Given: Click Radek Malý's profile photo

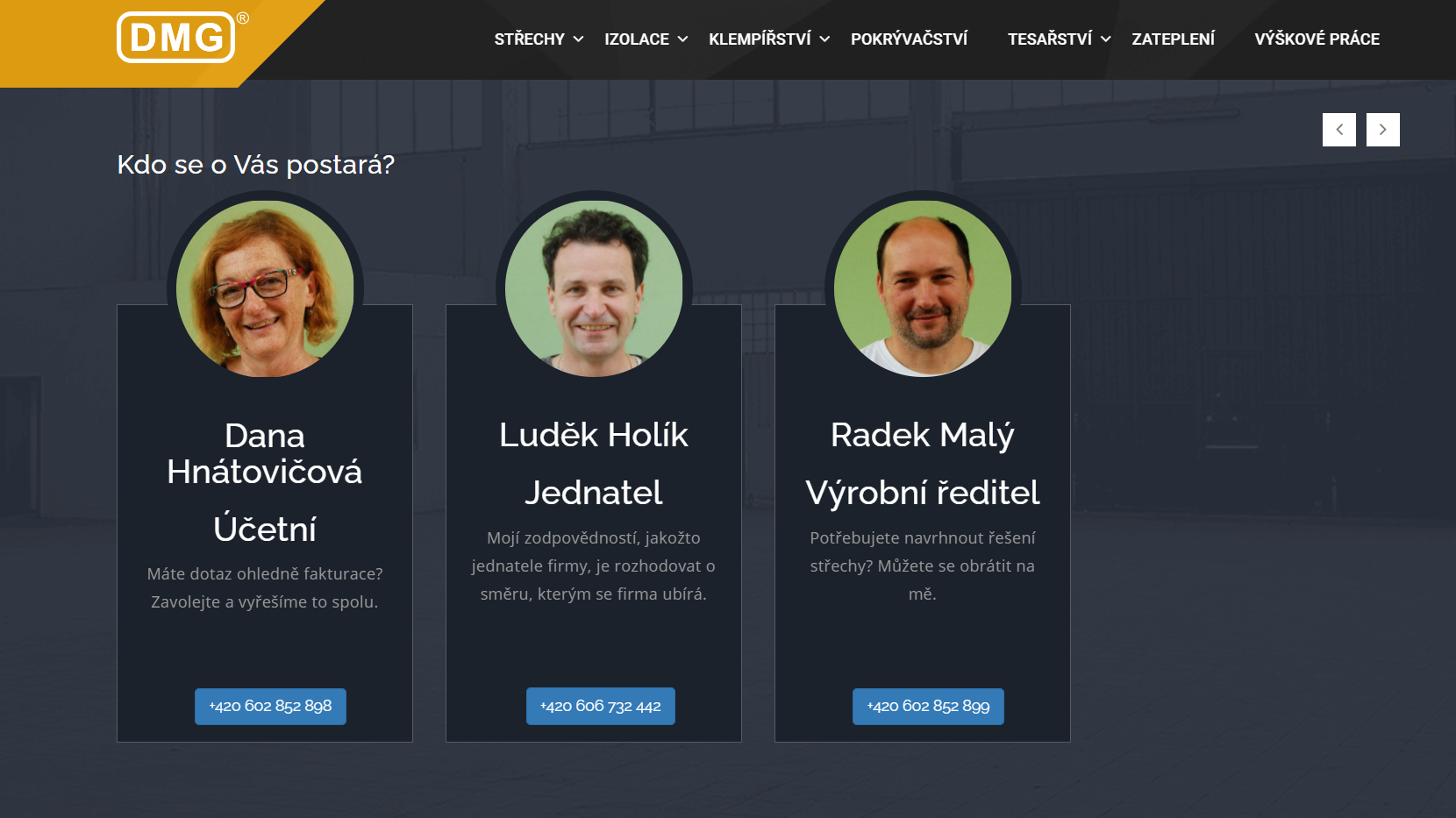Looking at the screenshot, I should [923, 288].
